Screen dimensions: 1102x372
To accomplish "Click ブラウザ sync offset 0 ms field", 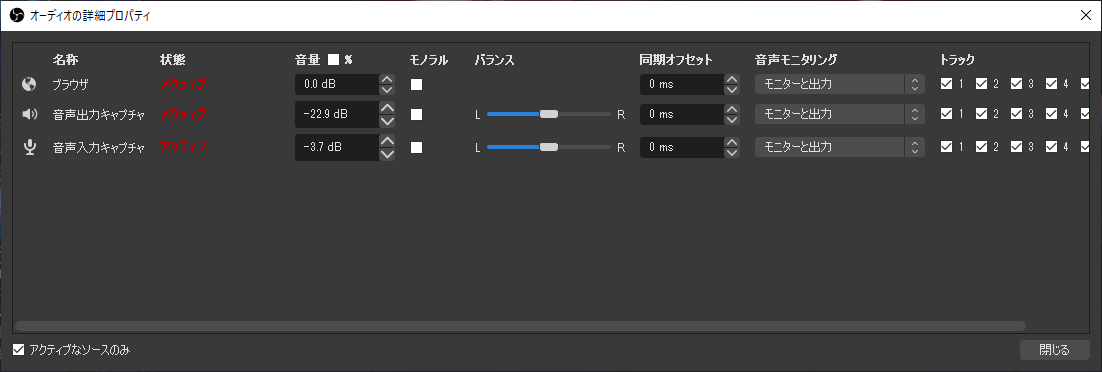I will tap(682, 84).
